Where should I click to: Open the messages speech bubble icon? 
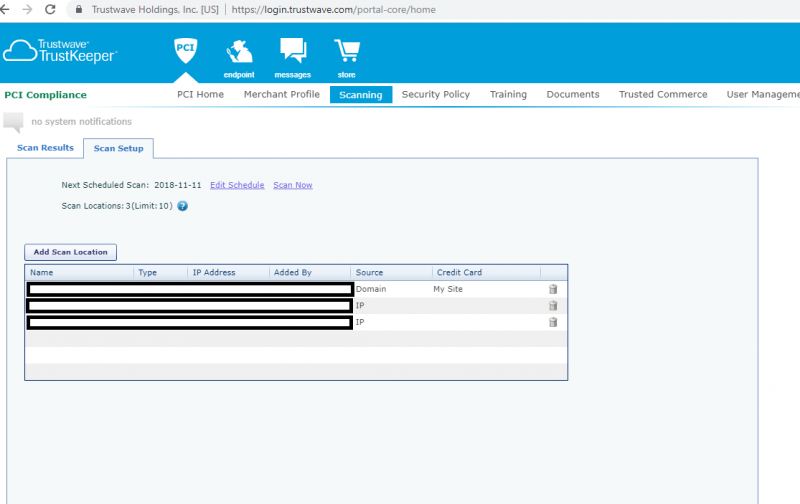pos(292,55)
